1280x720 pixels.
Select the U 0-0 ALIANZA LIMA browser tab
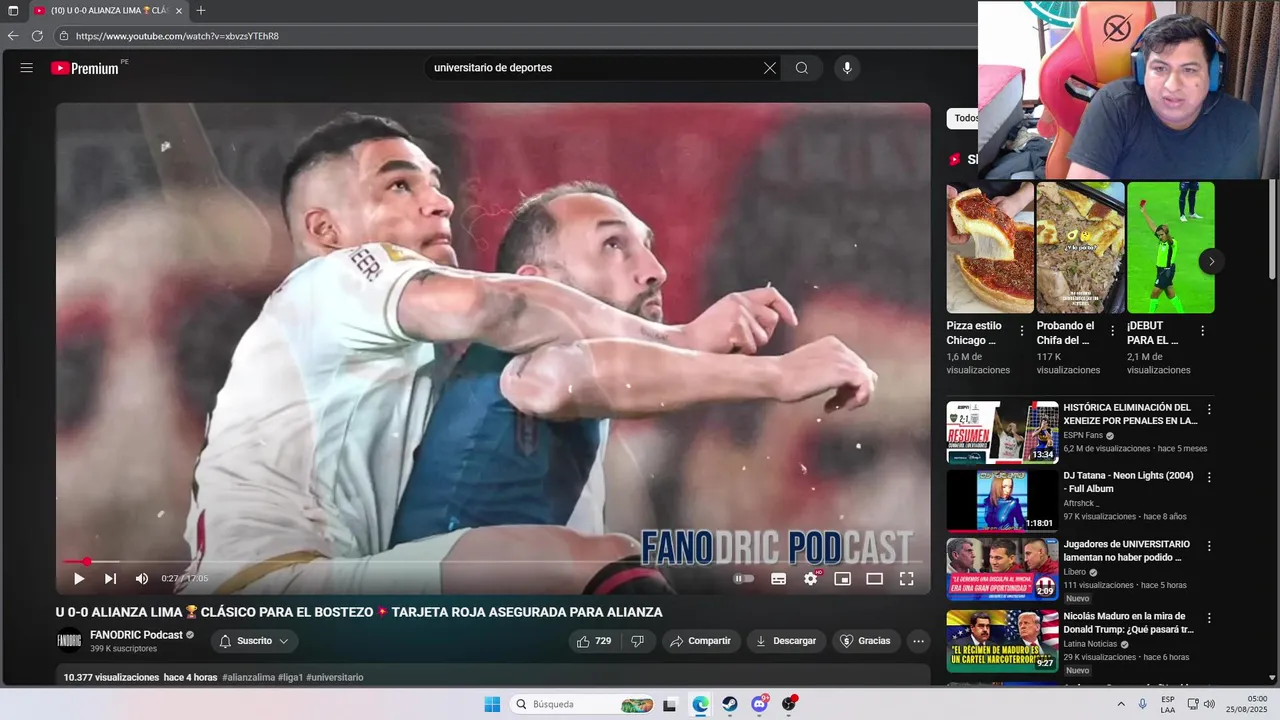pos(108,11)
